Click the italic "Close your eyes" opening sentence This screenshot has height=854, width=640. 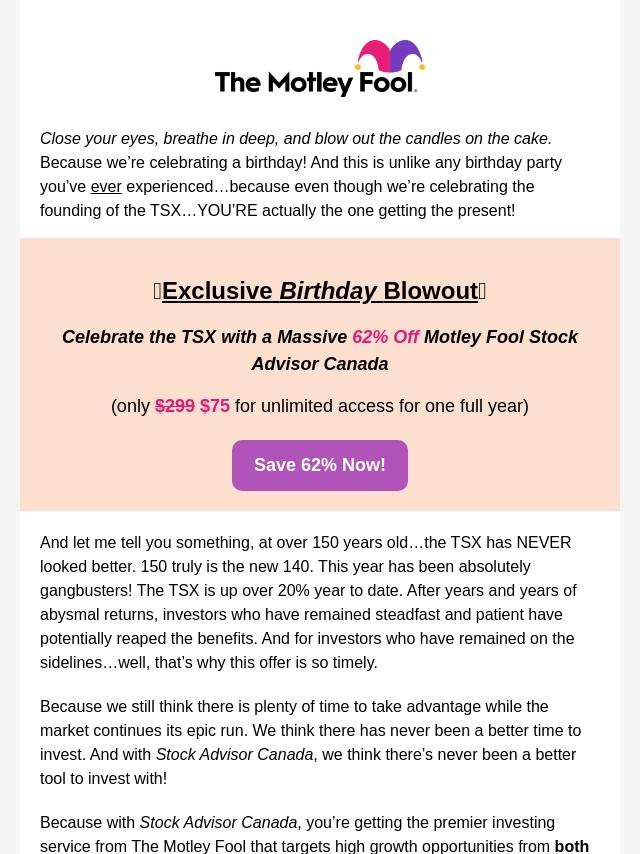[296, 139]
